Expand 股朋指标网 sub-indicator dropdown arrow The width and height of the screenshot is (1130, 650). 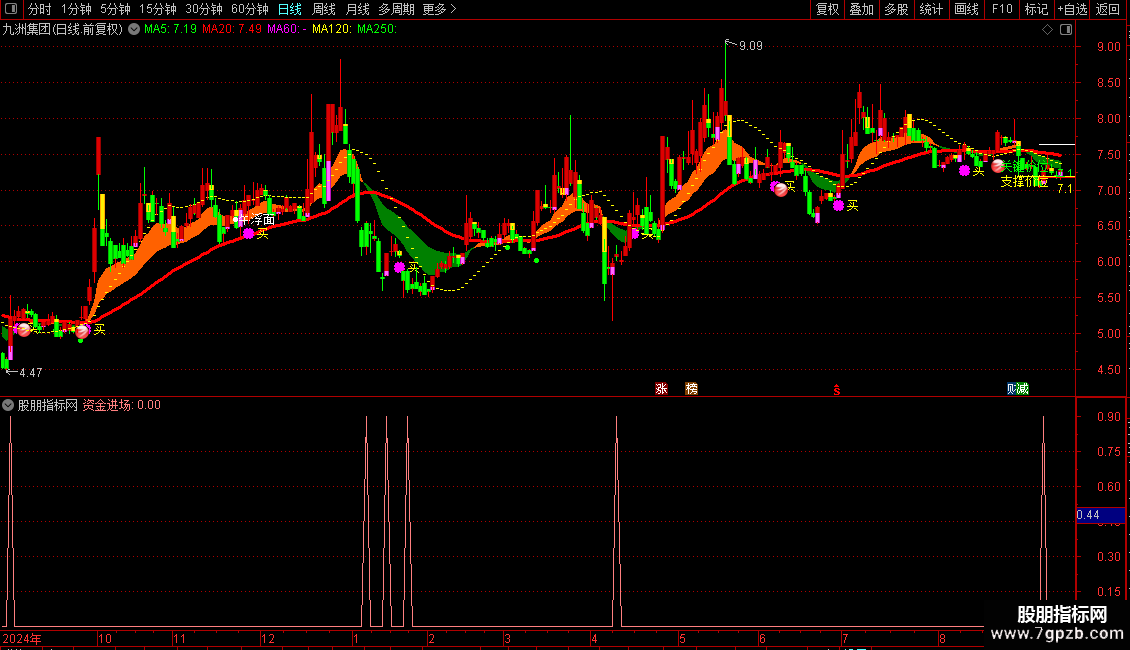click(8, 405)
